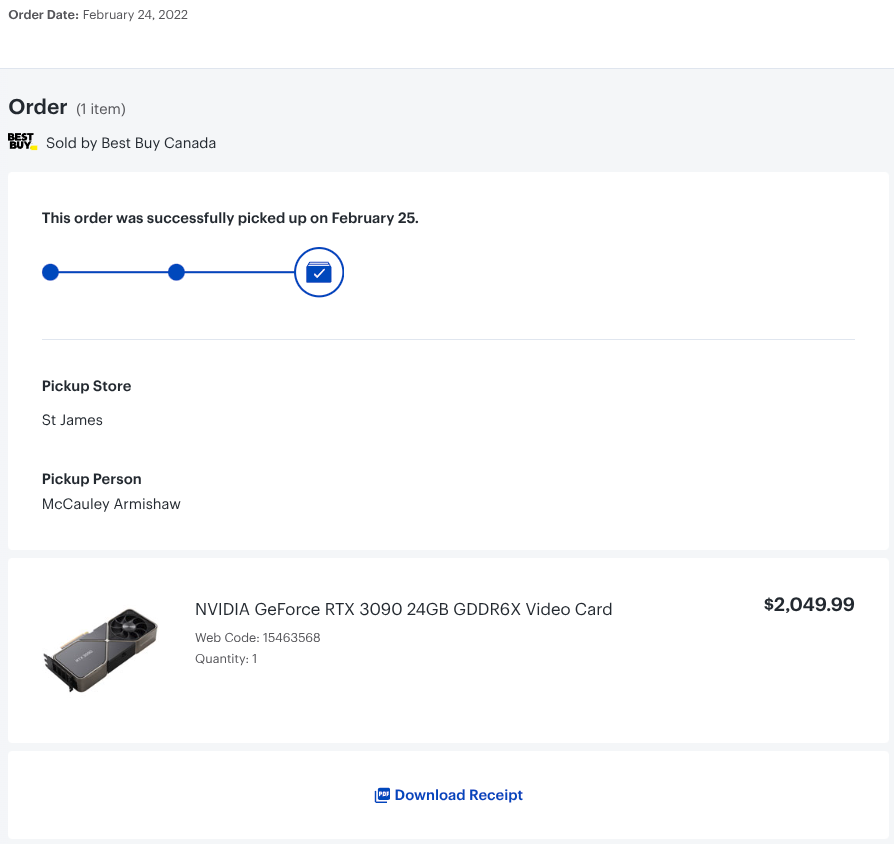Select the Web Code: 15463568 text

point(257,638)
